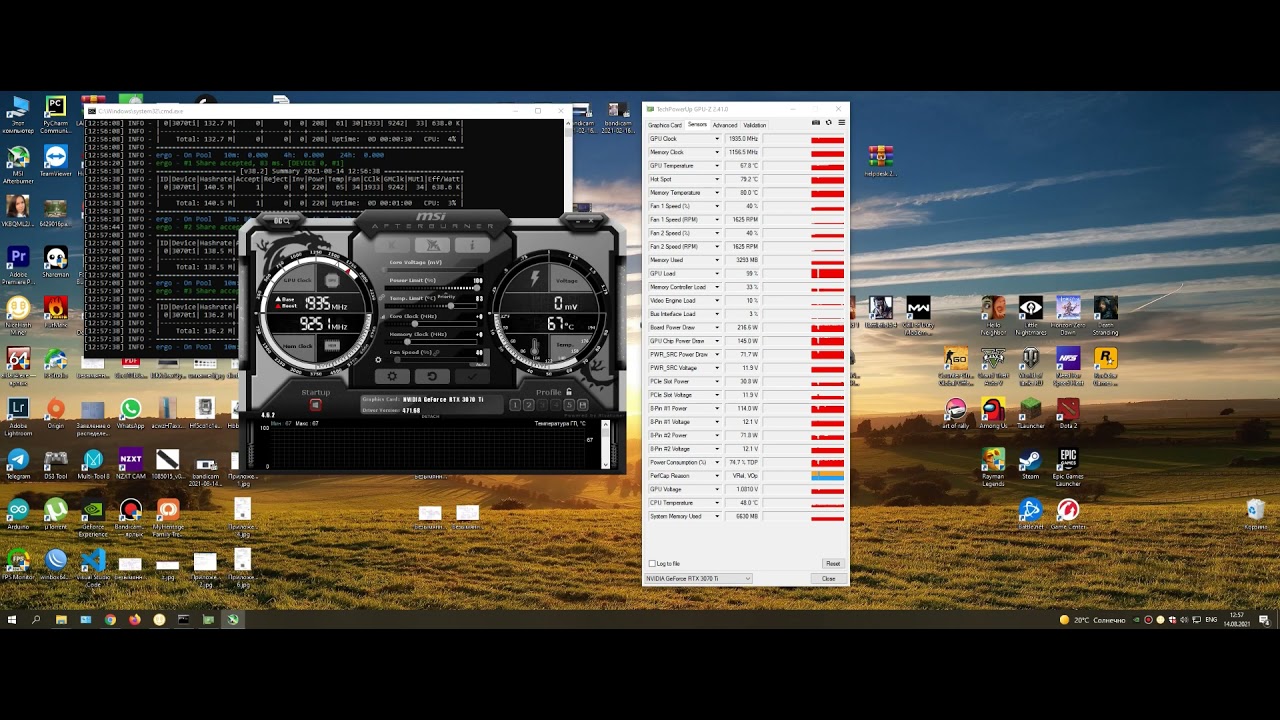Open Afterburner information i button
Image resolution: width=1280 pixels, height=720 pixels.
471,245
